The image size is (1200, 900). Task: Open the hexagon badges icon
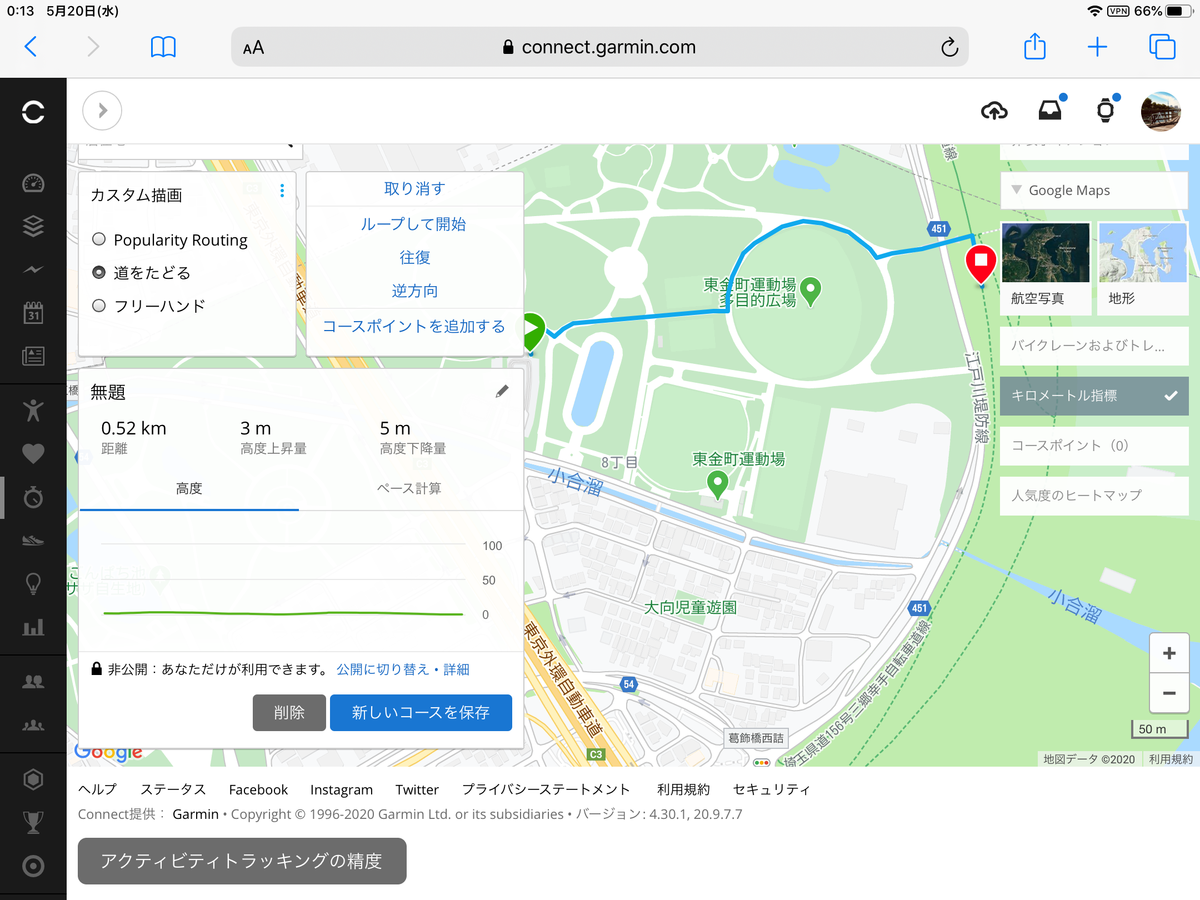33,779
